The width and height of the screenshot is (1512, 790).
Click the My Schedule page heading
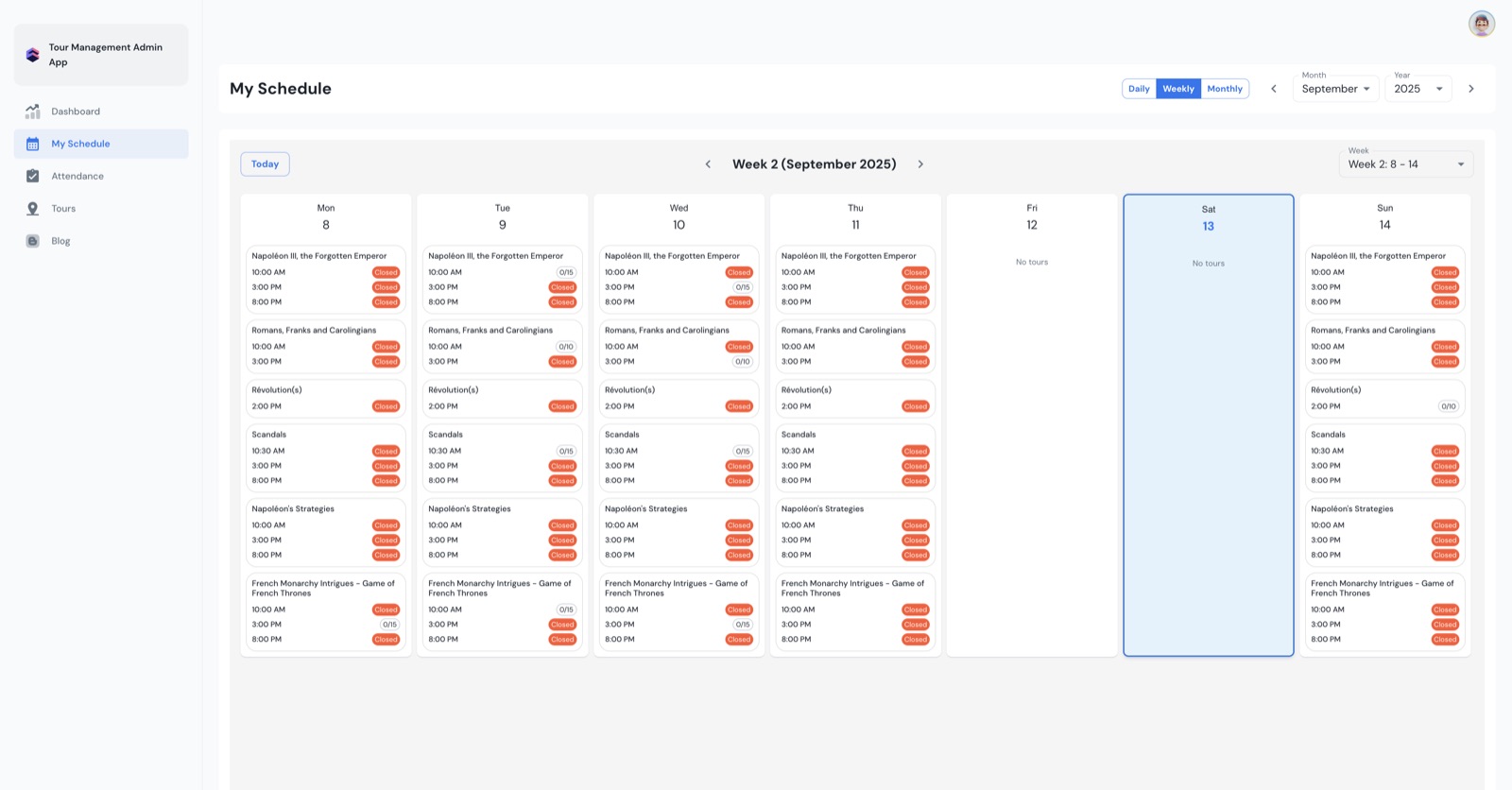[281, 89]
